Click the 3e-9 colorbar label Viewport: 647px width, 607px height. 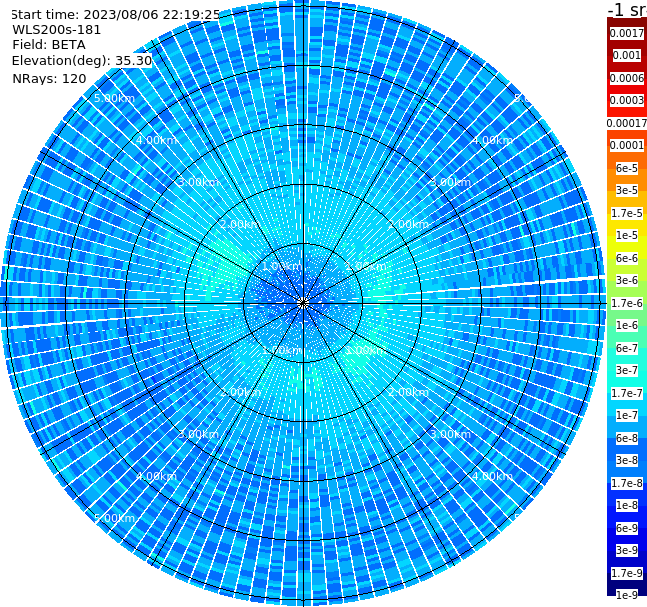pos(627,550)
